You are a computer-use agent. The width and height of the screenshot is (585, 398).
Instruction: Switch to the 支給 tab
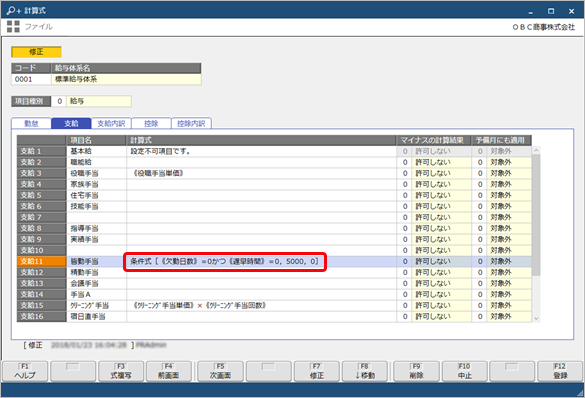coord(71,123)
